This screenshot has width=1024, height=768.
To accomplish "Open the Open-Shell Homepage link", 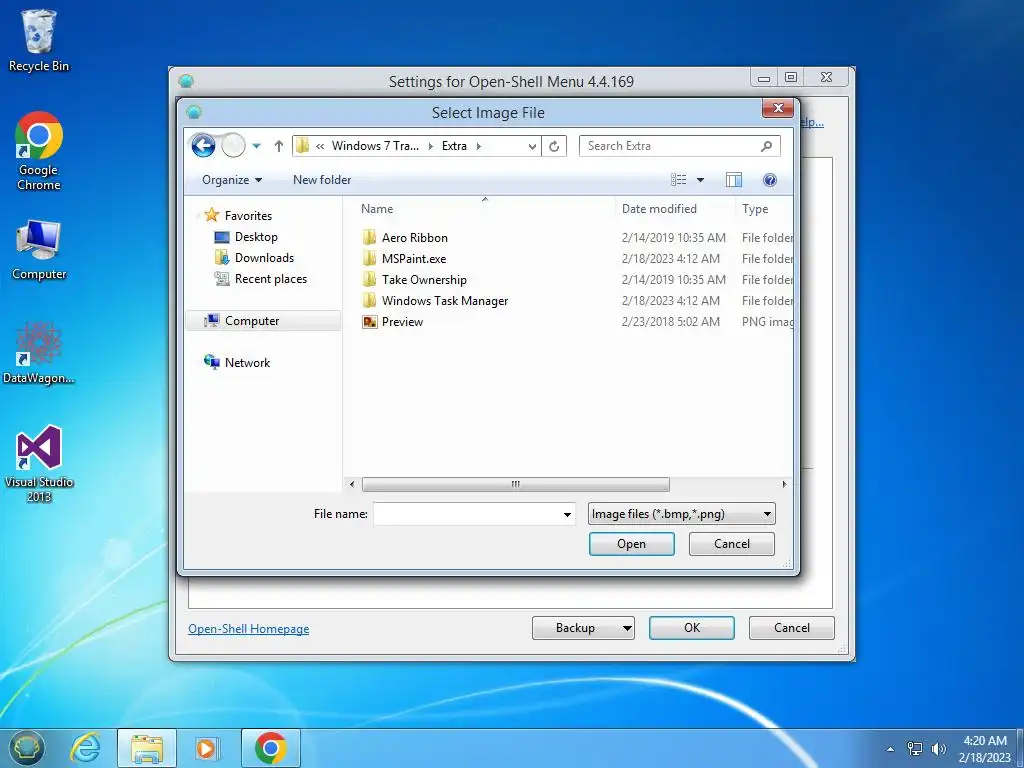I will pyautogui.click(x=249, y=629).
